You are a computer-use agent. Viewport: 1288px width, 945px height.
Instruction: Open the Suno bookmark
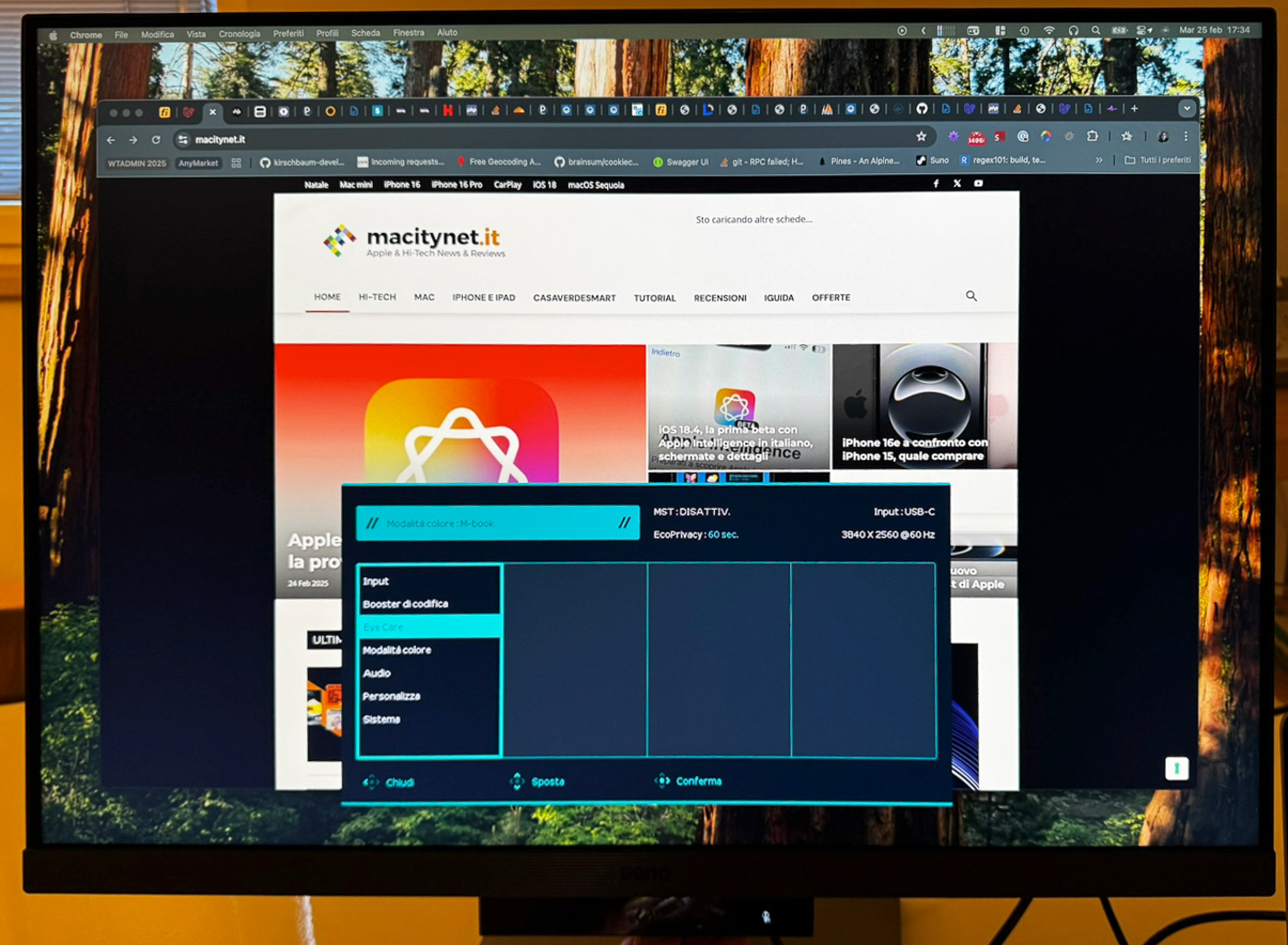coord(932,160)
